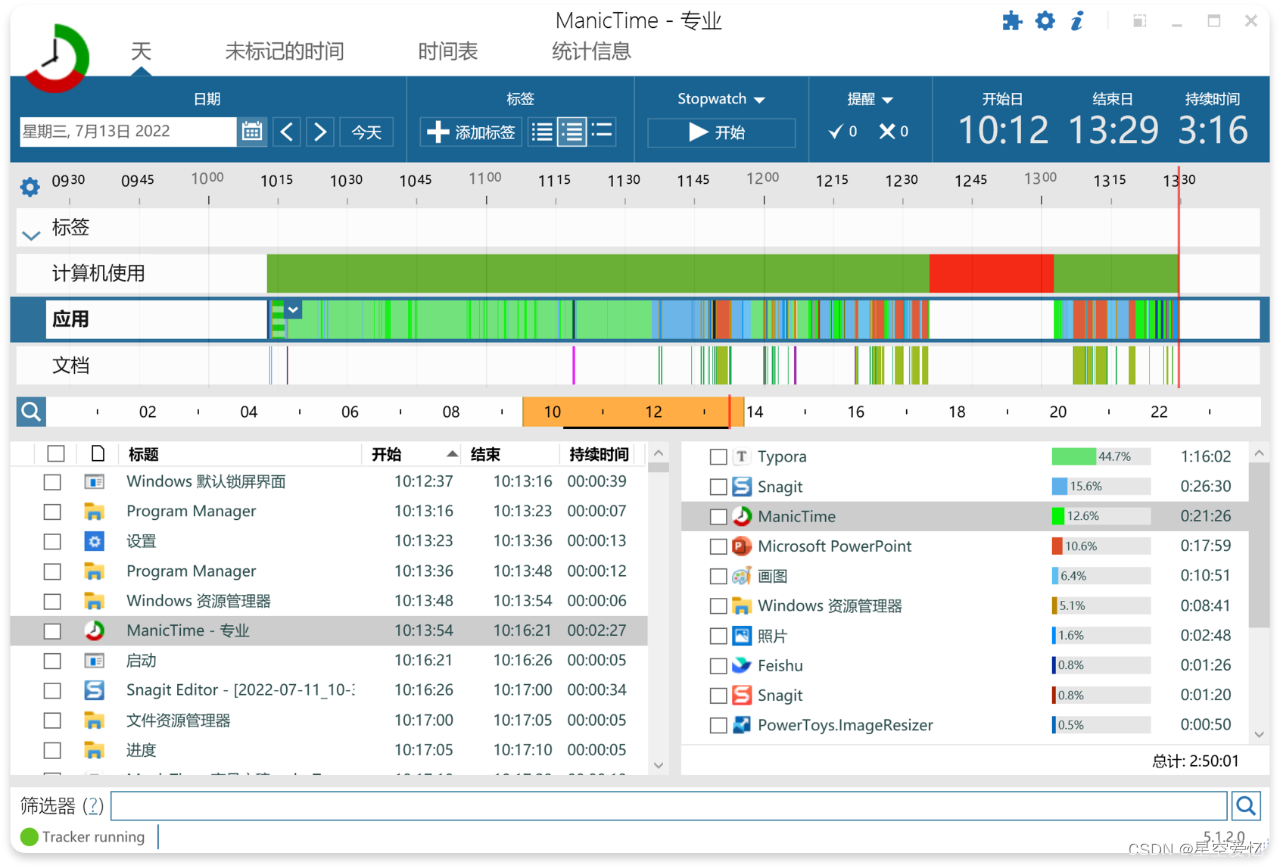This screenshot has height=868, width=1280.
Task: Select the first tag list view icon
Action: [x=542, y=131]
